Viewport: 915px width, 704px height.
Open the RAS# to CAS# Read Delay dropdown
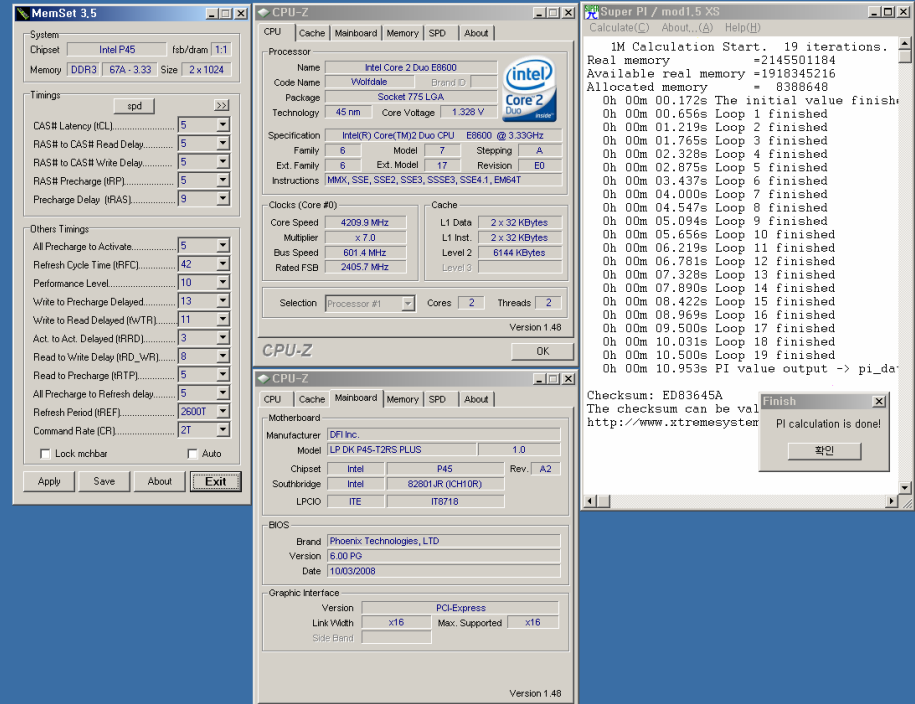(223, 144)
